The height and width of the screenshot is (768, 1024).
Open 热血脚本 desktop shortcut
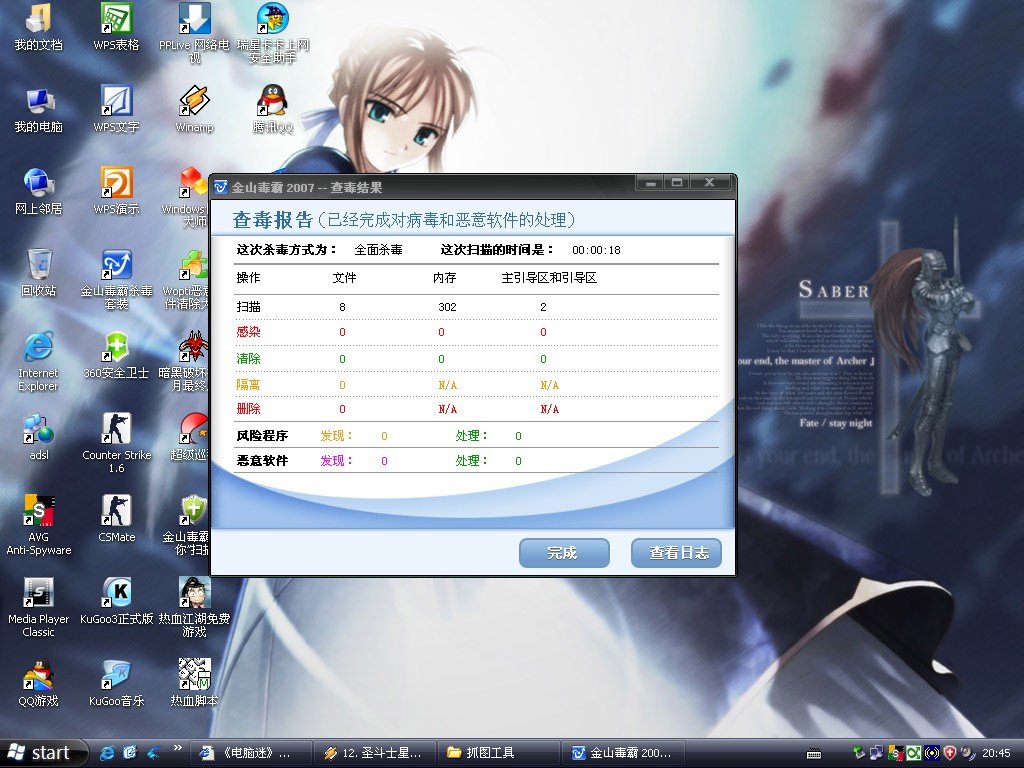(x=195, y=683)
